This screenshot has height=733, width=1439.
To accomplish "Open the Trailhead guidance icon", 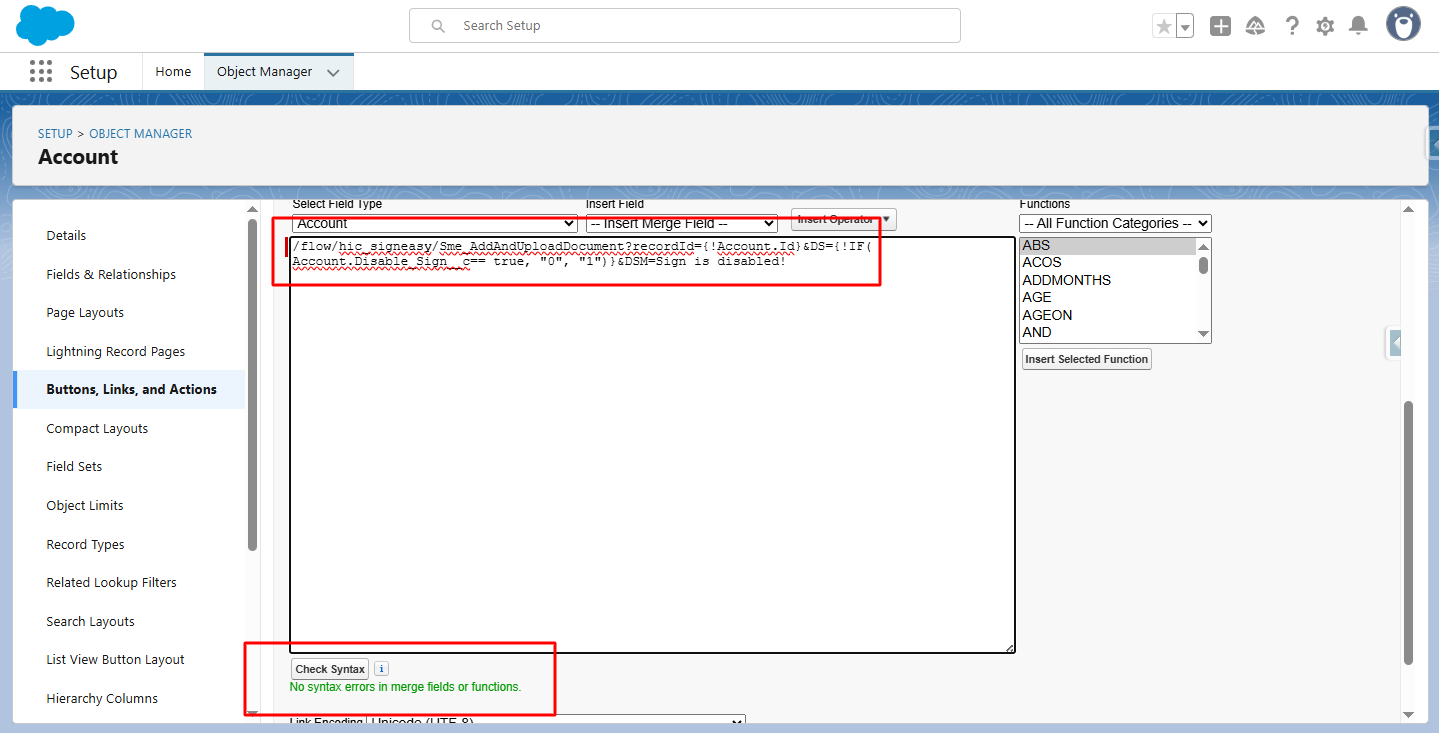I will pyautogui.click(x=1256, y=27).
